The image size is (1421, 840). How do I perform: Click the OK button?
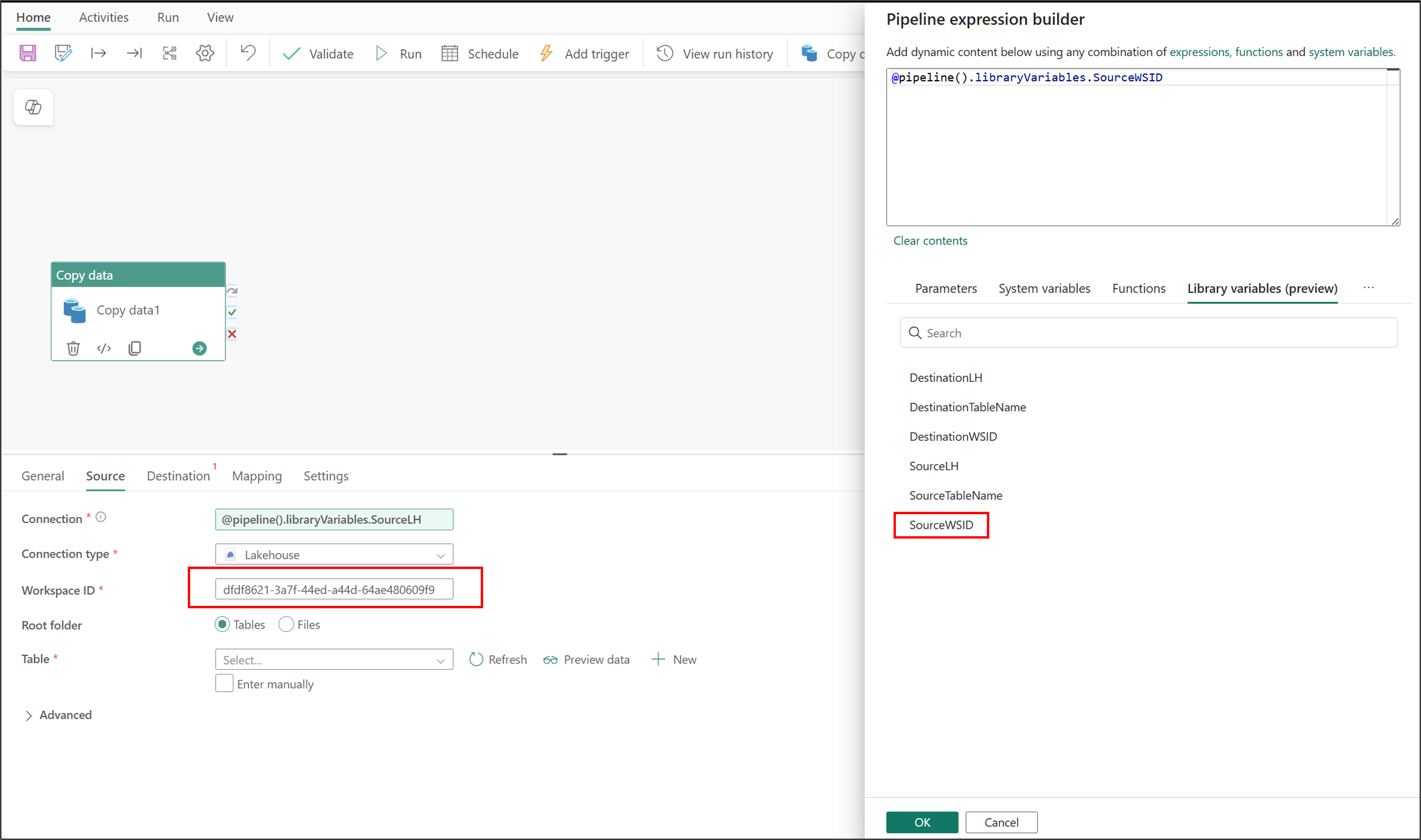click(x=922, y=822)
